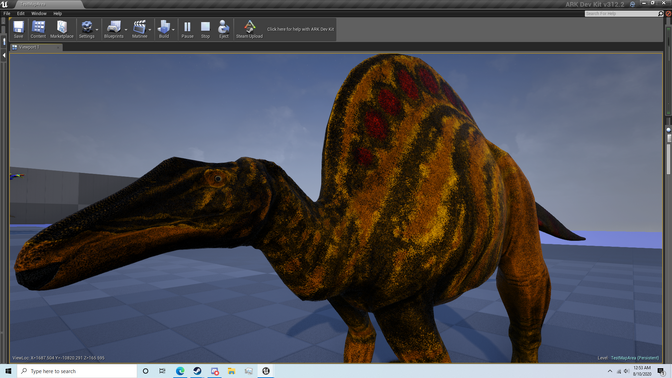Open the Windows Start menu

(8, 371)
